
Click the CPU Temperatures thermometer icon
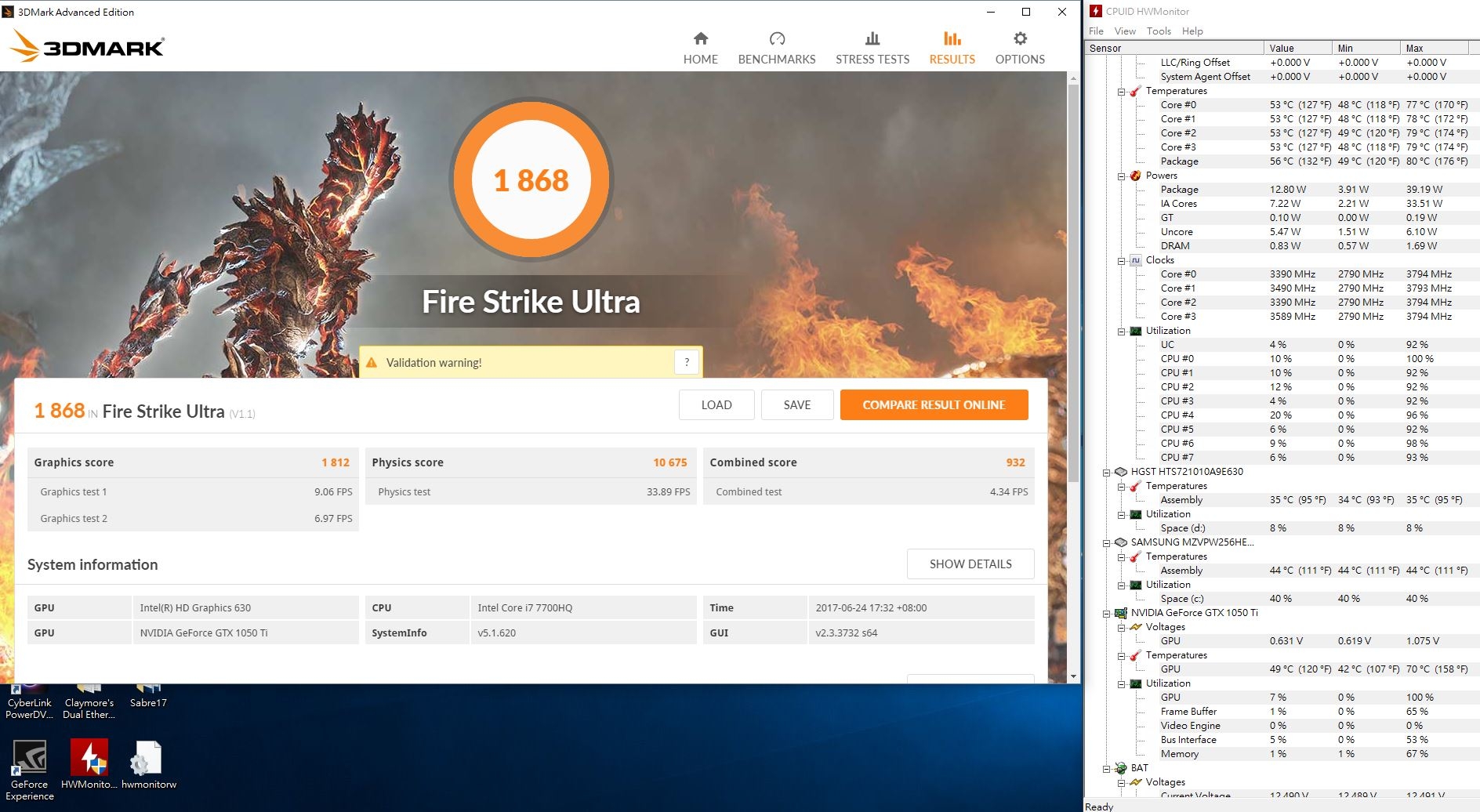tap(1135, 91)
